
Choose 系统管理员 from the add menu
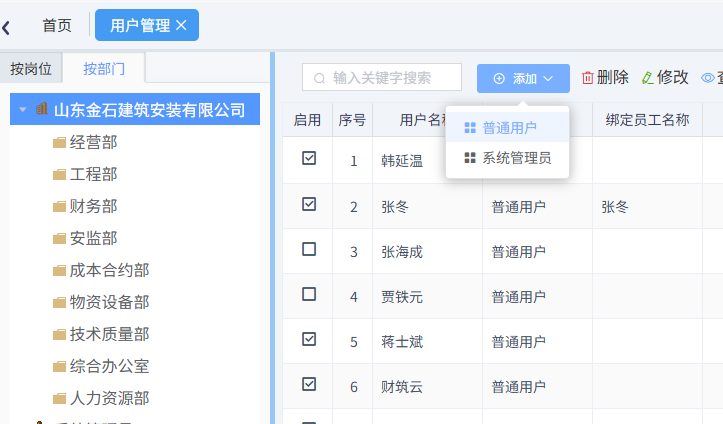[507, 158]
